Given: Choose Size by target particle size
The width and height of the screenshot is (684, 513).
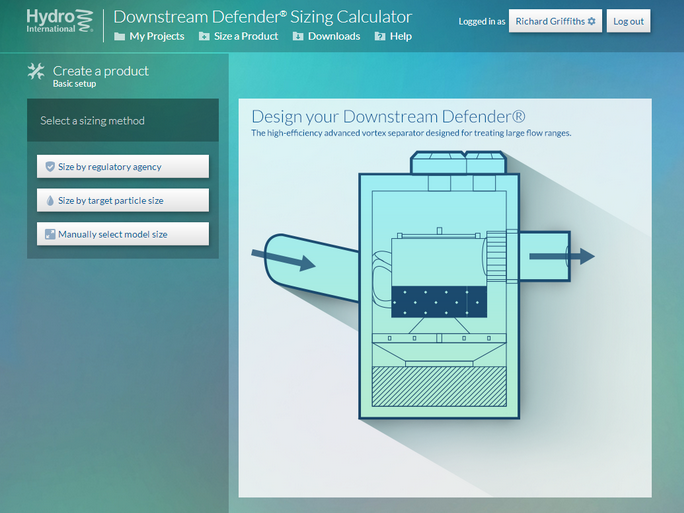Looking at the screenshot, I should [x=123, y=200].
